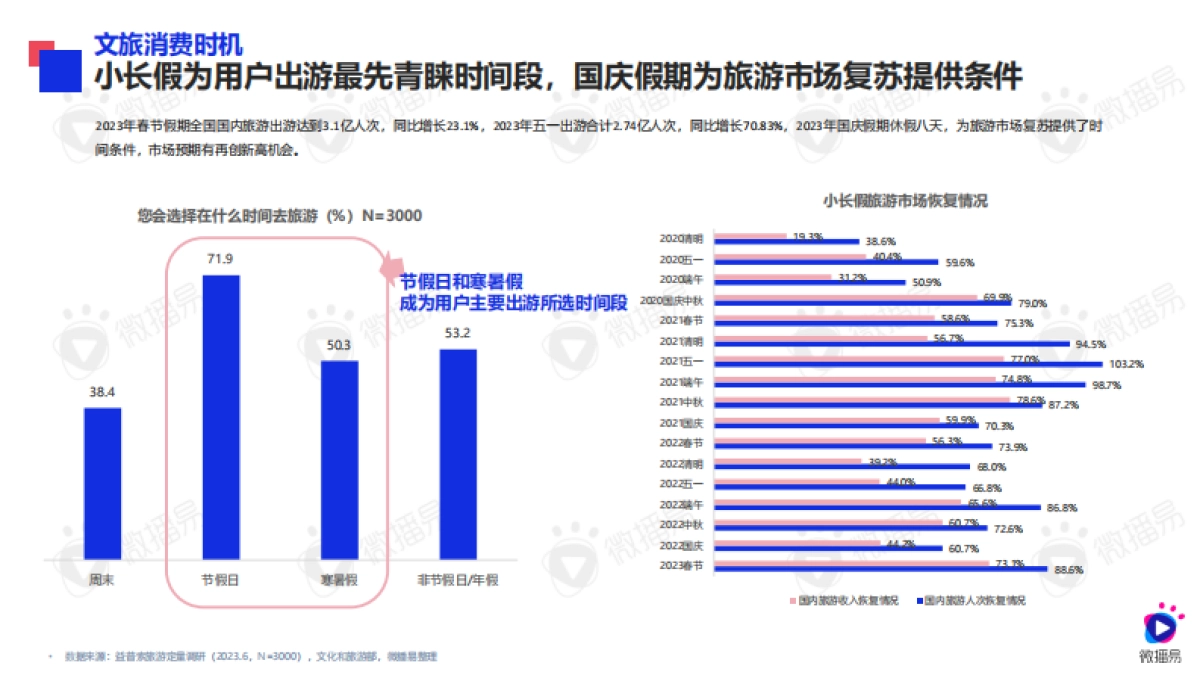Click the pink legend square for 国内旅游收入恢复情况
The image size is (1200, 675).
(791, 598)
